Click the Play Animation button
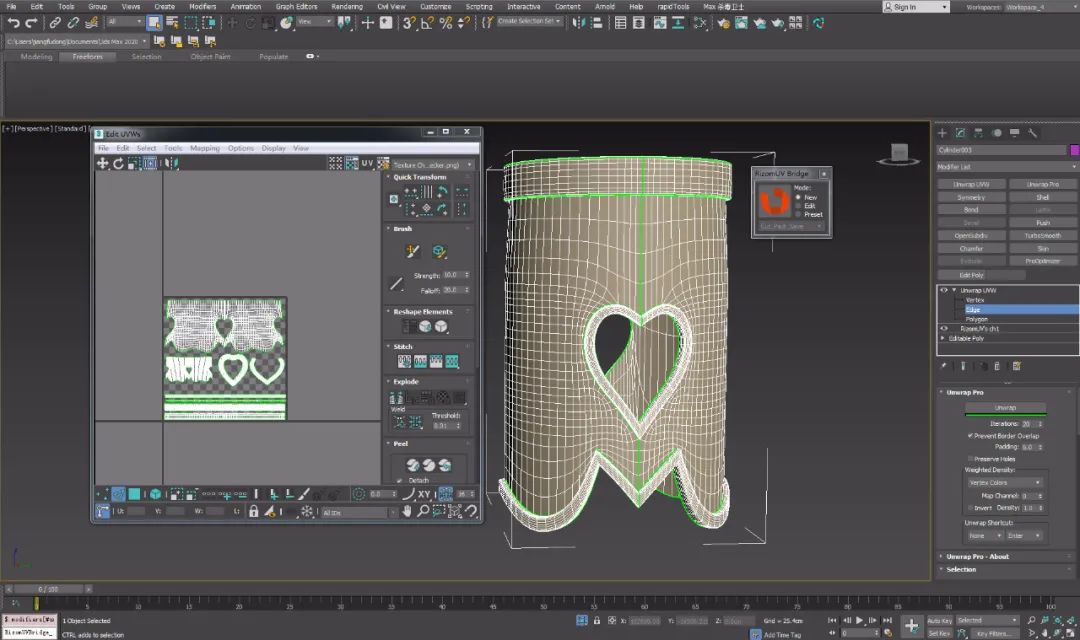Image resolution: width=1080 pixels, height=640 pixels. (859, 621)
